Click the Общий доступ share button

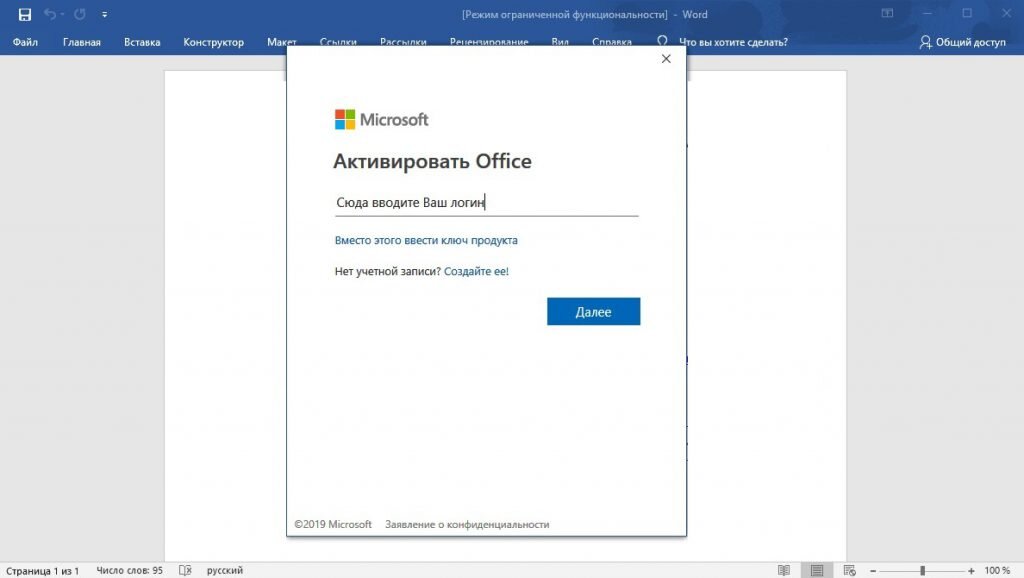pos(963,42)
